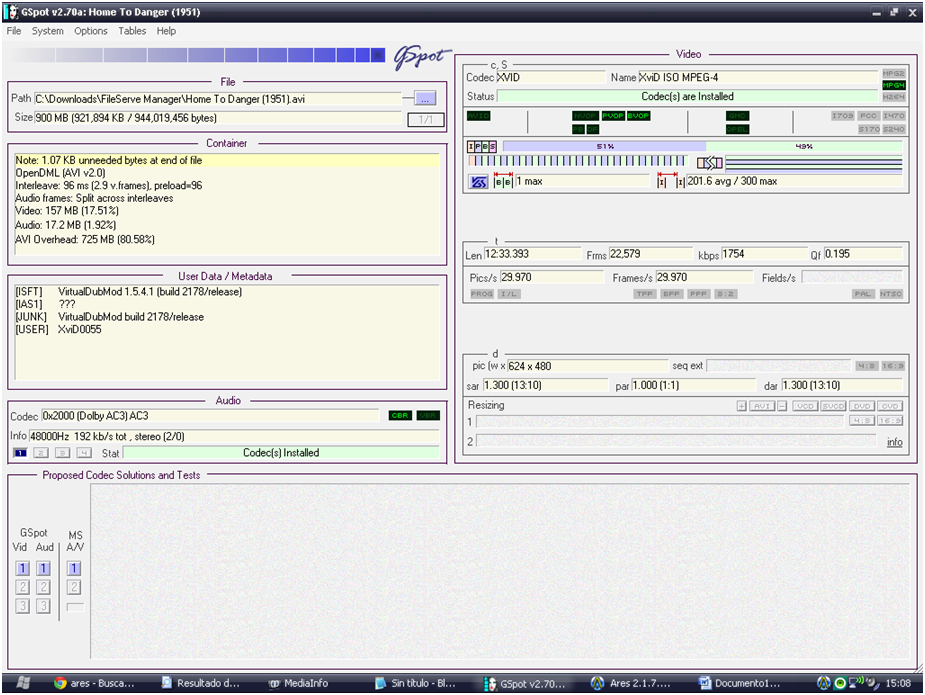925x695 pixels.
Task: Click the striped frame sequence graph
Action: point(578,160)
